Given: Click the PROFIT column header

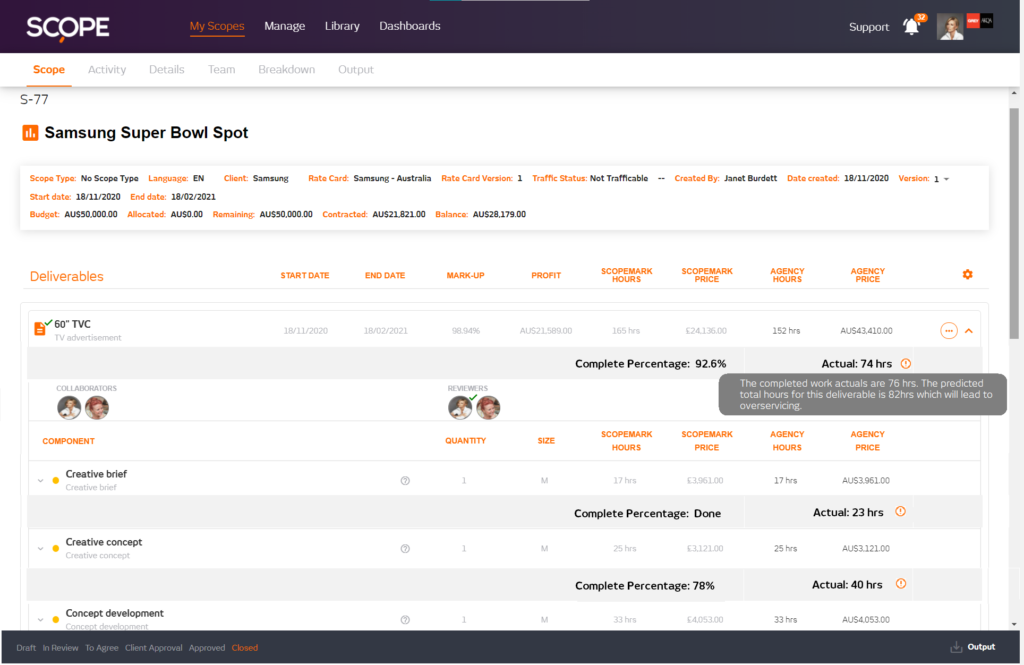Looking at the screenshot, I should coord(546,276).
